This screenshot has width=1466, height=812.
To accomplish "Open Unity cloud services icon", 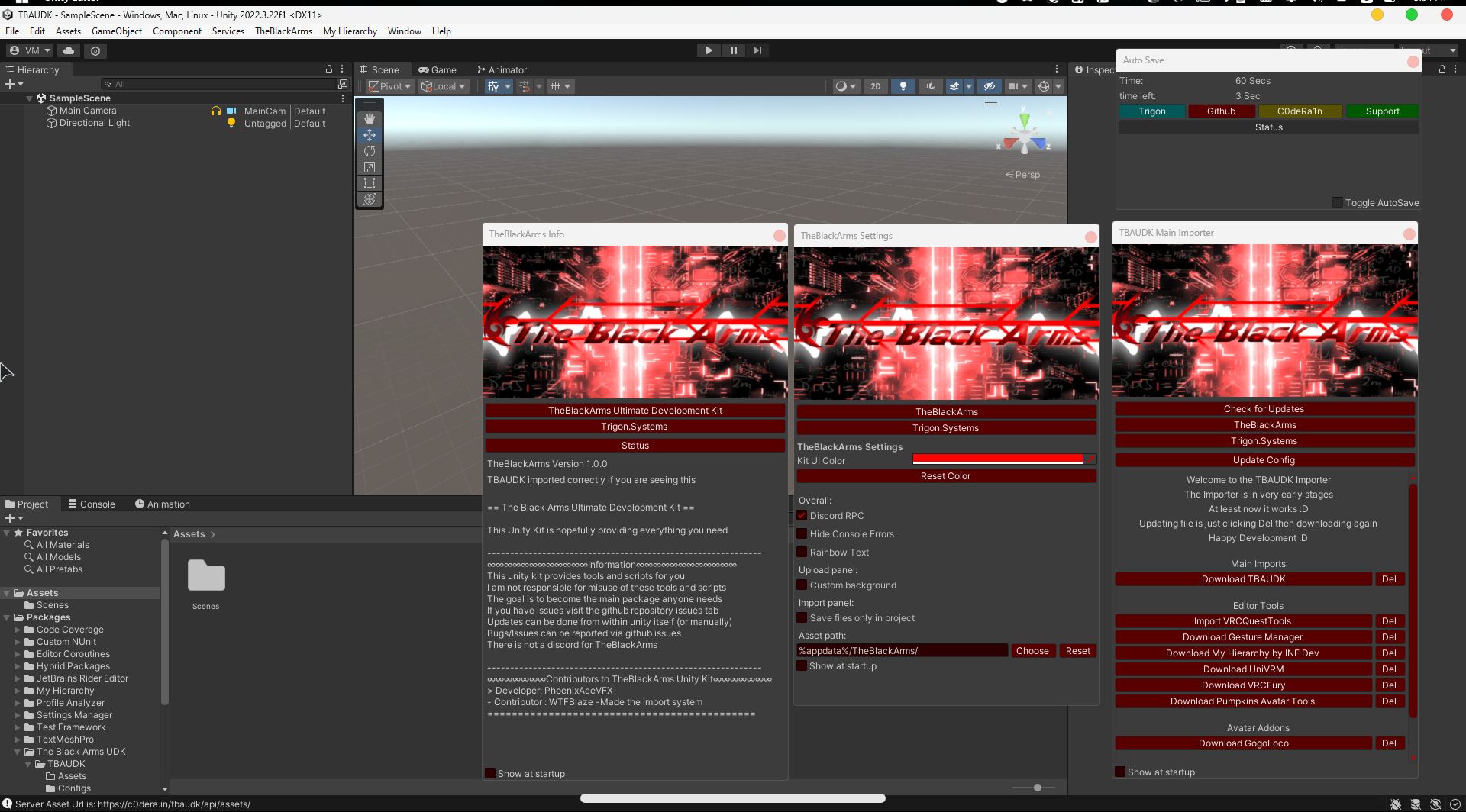I will pyautogui.click(x=69, y=50).
